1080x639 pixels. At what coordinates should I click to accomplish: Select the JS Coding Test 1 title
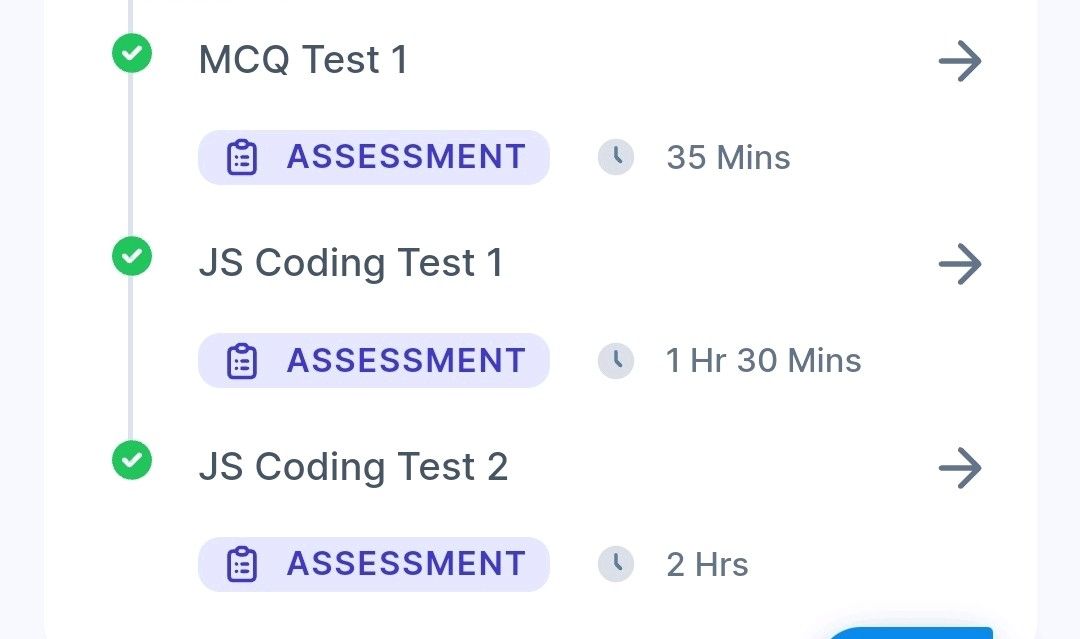(x=351, y=263)
